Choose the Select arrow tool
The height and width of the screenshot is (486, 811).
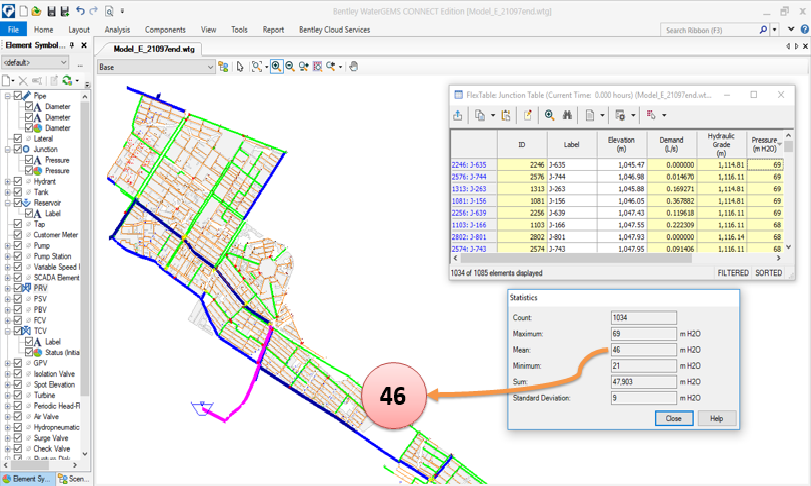pos(239,67)
